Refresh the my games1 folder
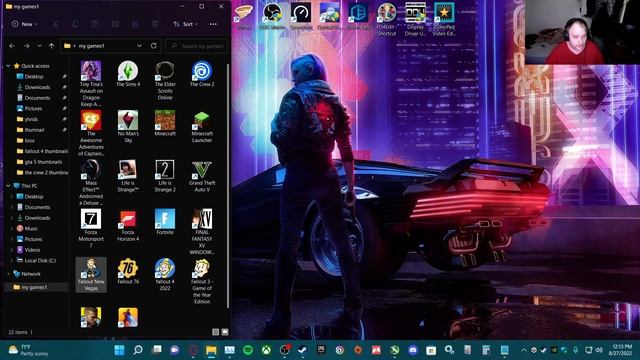 click(153, 46)
